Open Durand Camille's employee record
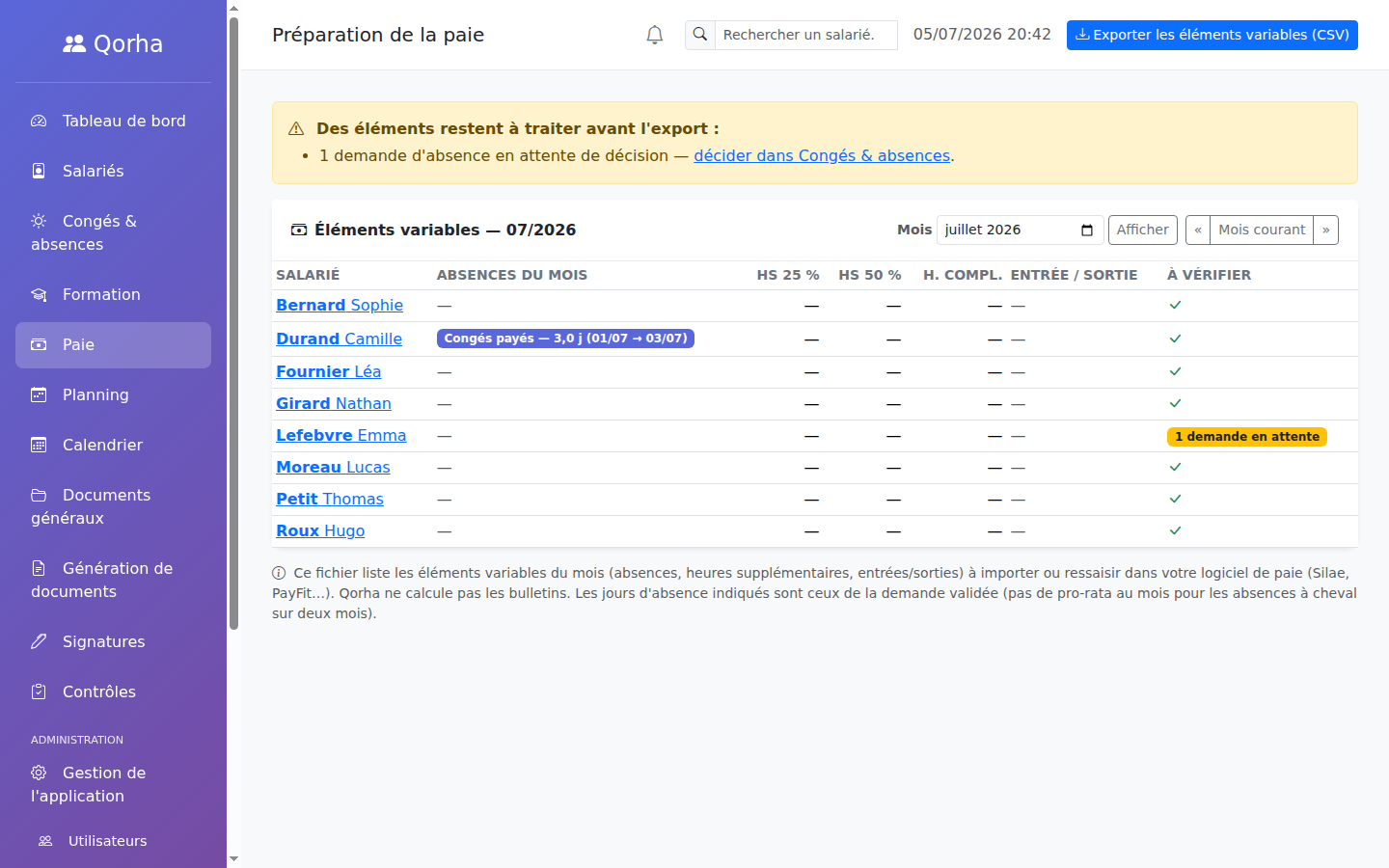Image resolution: width=1389 pixels, height=868 pixels. [339, 339]
